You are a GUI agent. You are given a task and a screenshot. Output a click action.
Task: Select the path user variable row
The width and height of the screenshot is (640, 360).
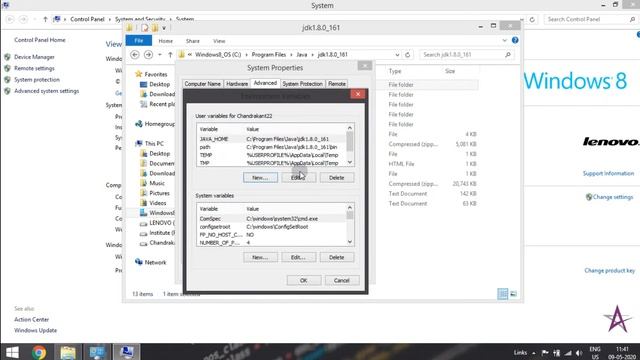pyautogui.click(x=271, y=147)
